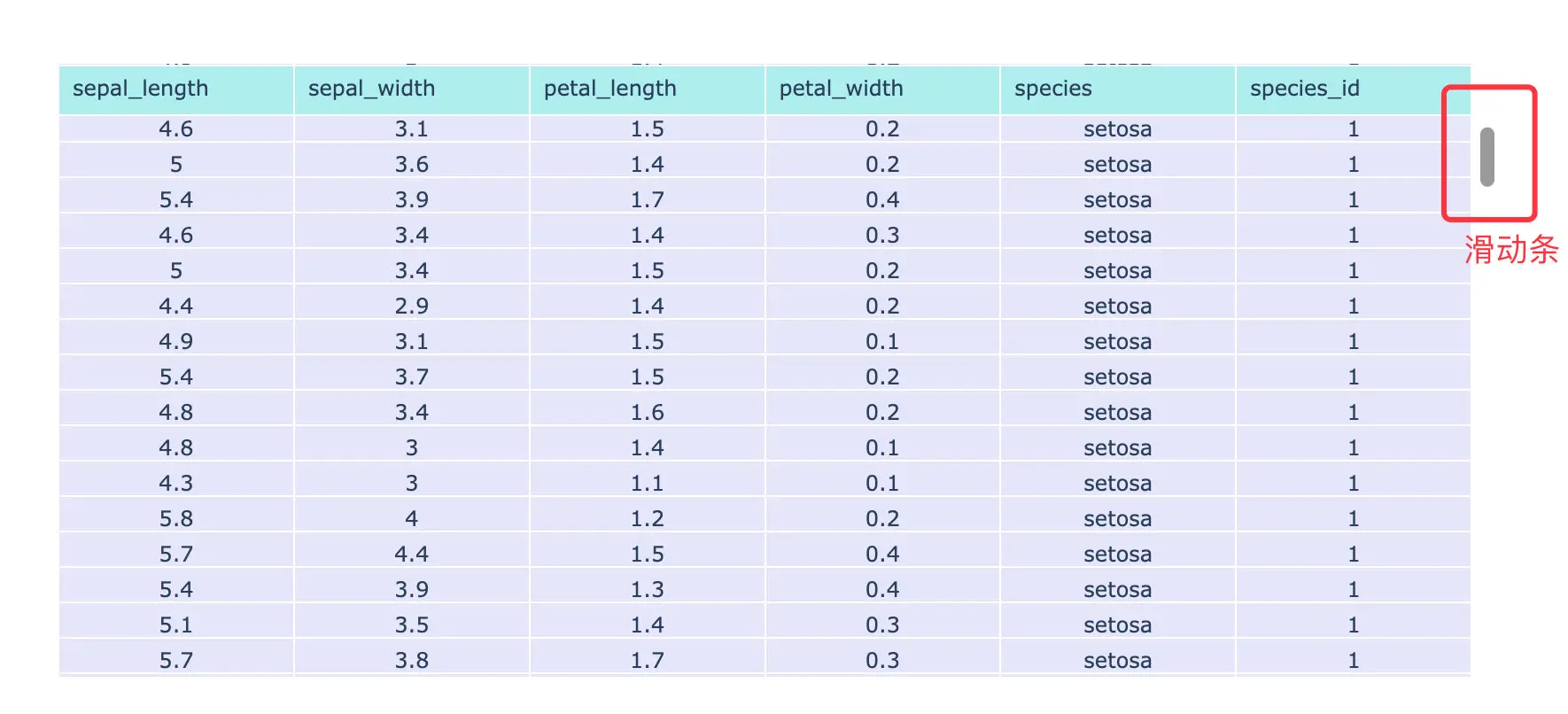Click the petal_length cell showing 1.1
This screenshot has height=714, width=1568.
click(x=647, y=484)
